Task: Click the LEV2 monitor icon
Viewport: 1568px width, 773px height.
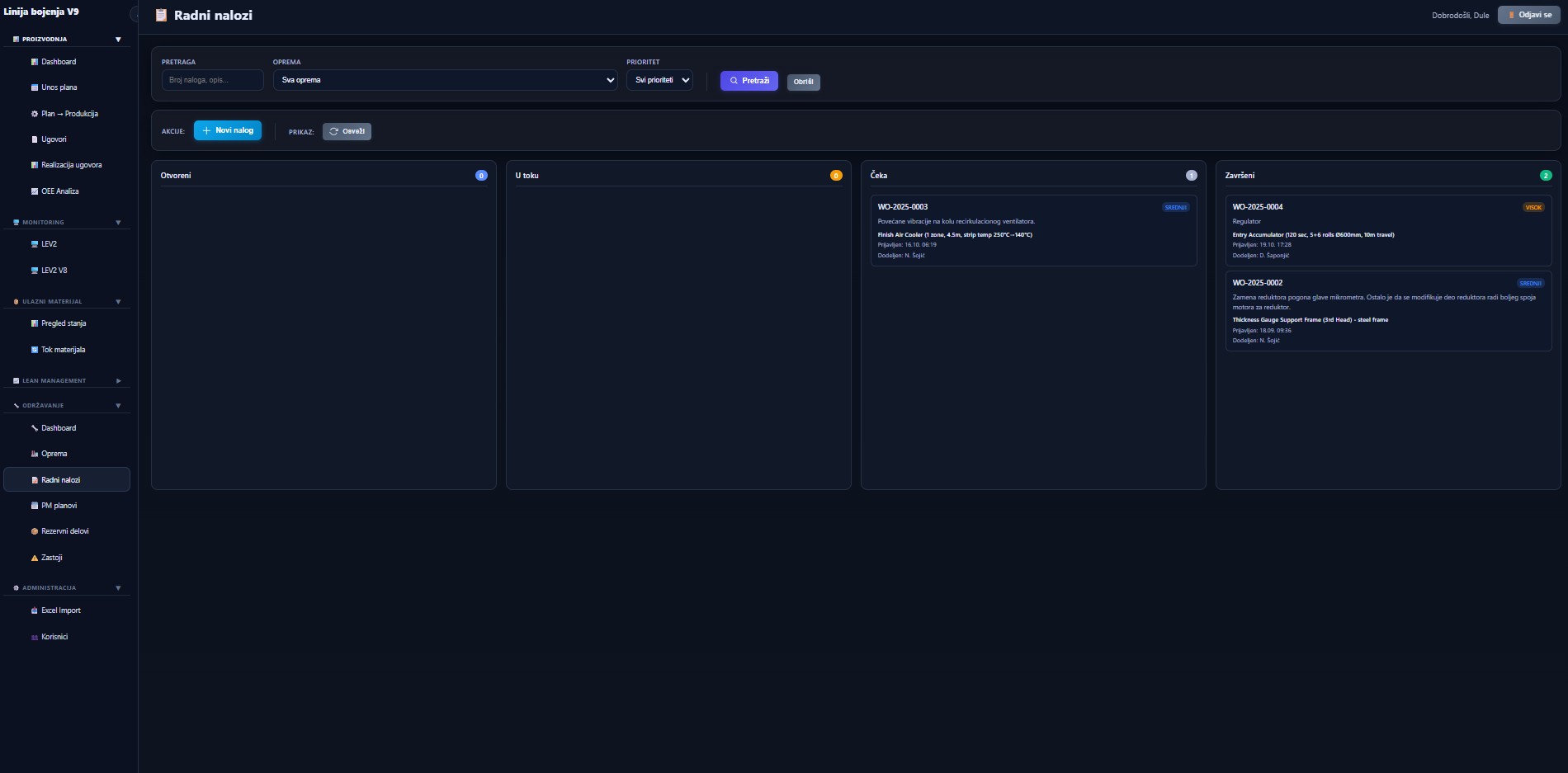Action: pos(35,244)
